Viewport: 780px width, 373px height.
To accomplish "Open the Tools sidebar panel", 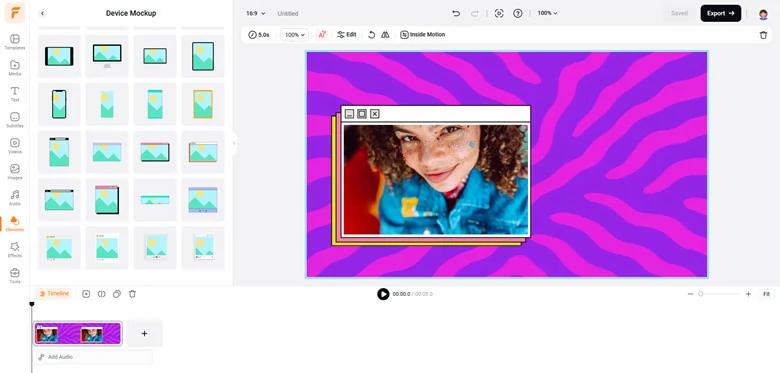I will [14, 275].
